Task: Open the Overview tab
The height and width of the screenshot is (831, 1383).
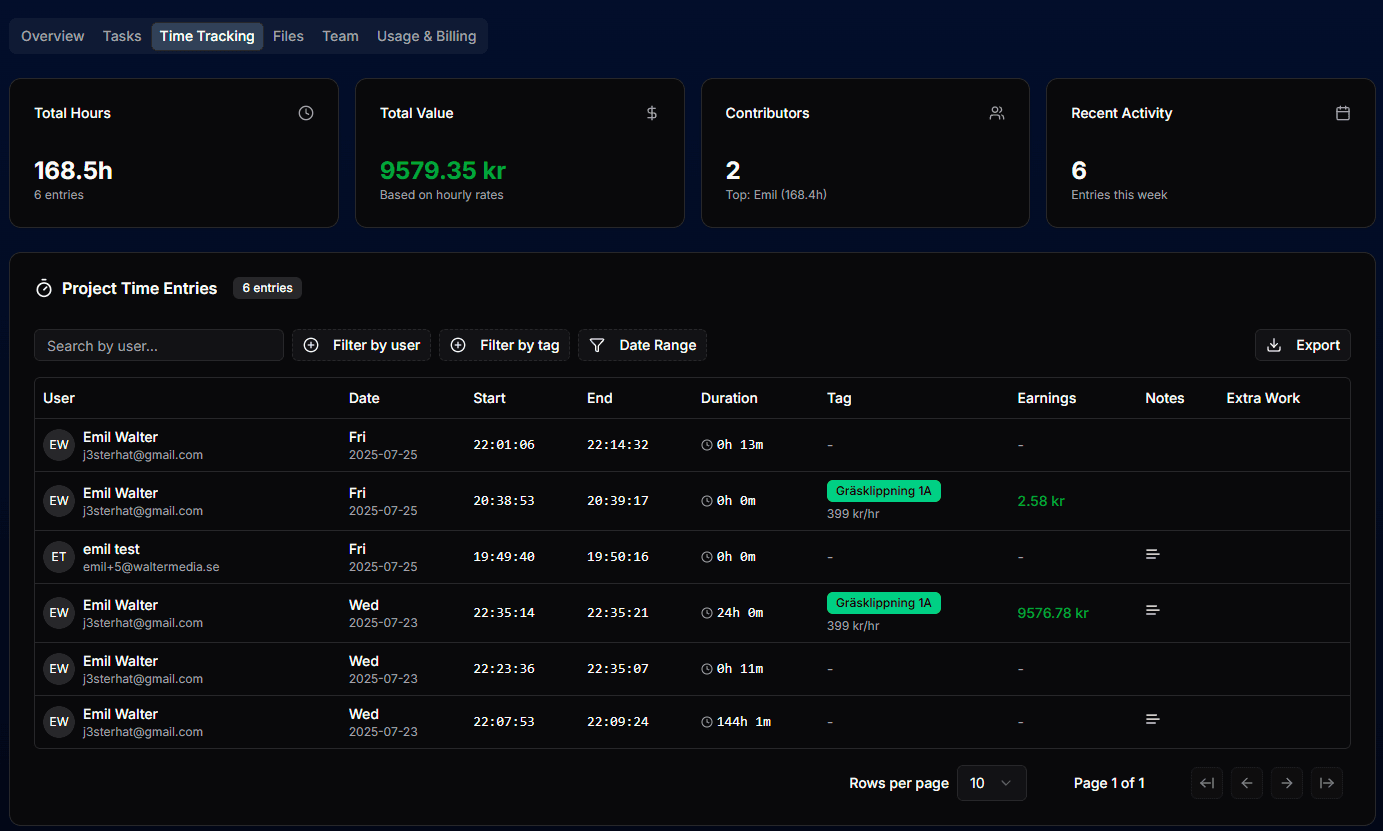Action: (x=53, y=36)
